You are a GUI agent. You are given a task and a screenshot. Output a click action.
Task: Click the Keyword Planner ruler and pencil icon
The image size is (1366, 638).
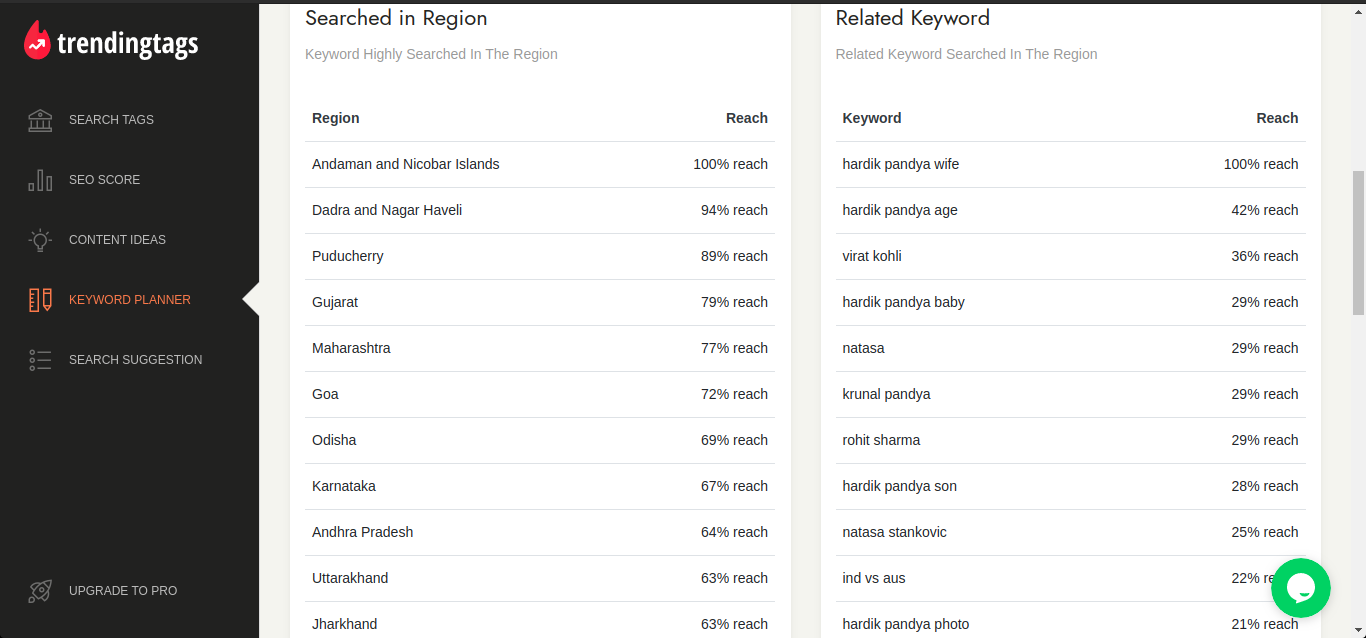40,300
